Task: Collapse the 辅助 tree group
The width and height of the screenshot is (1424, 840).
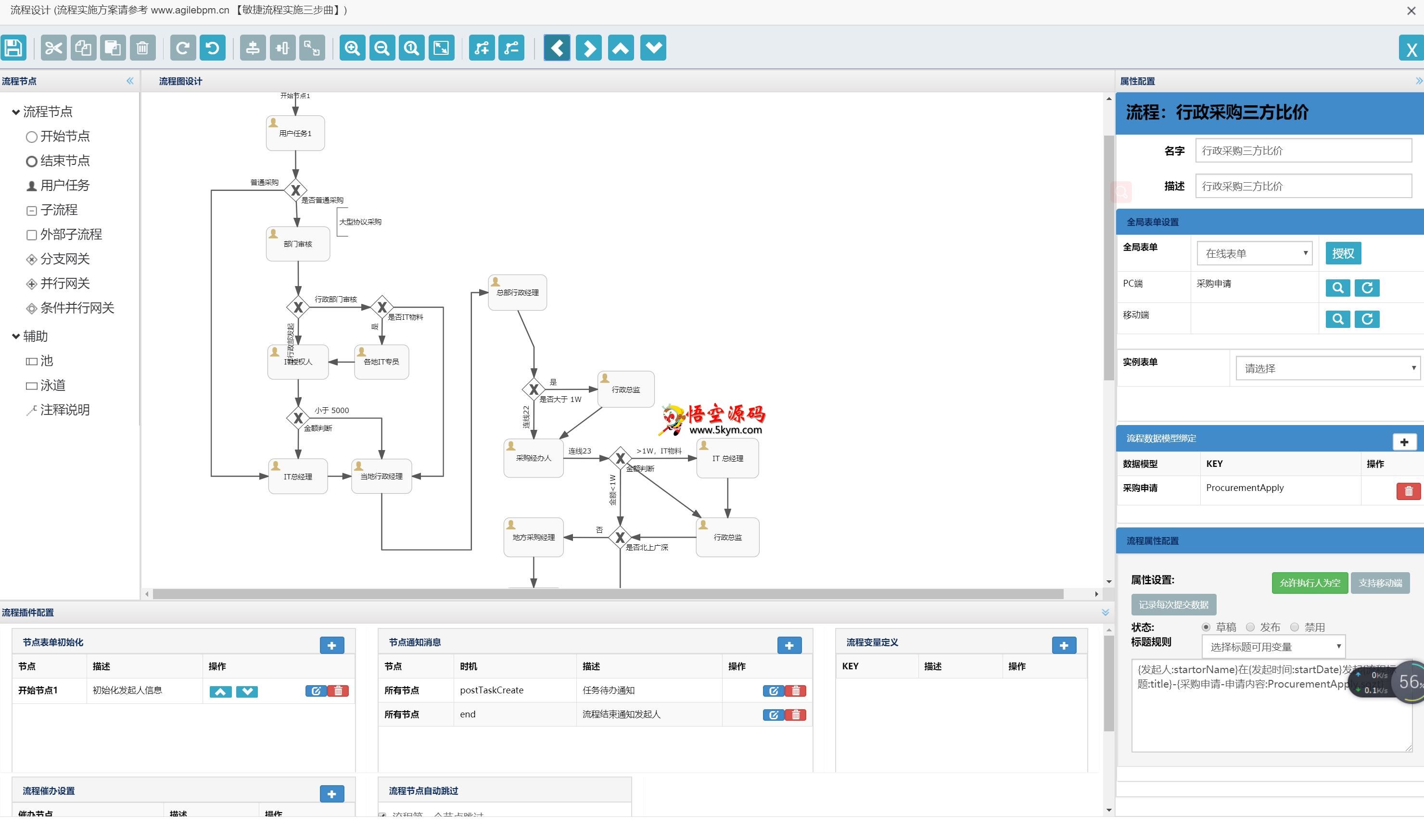Action: tap(16, 336)
